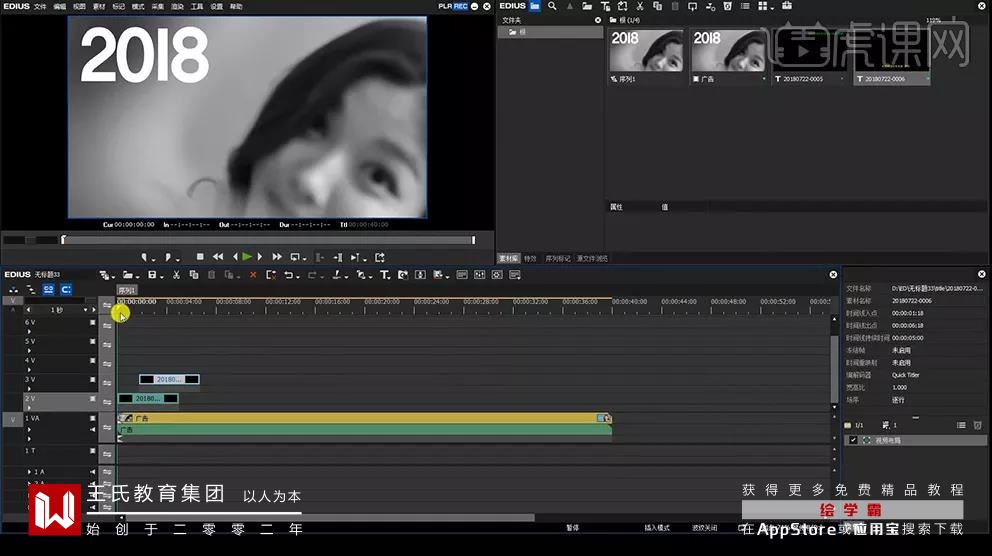Toggle the lock box on the 6 V track
Image resolution: width=992 pixels, height=556 pixels.
tap(92, 322)
